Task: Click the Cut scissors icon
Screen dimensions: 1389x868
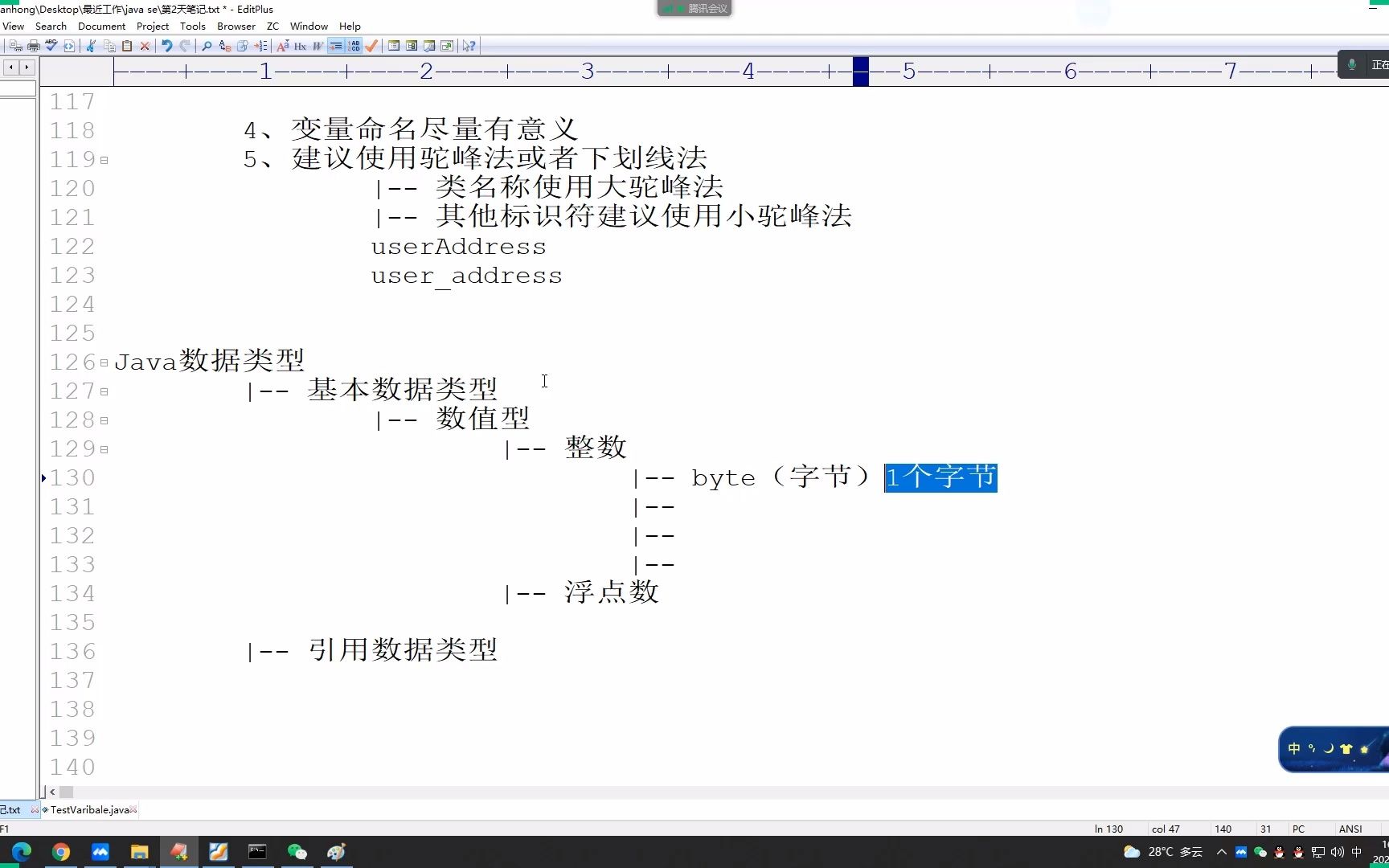Action: point(91,46)
